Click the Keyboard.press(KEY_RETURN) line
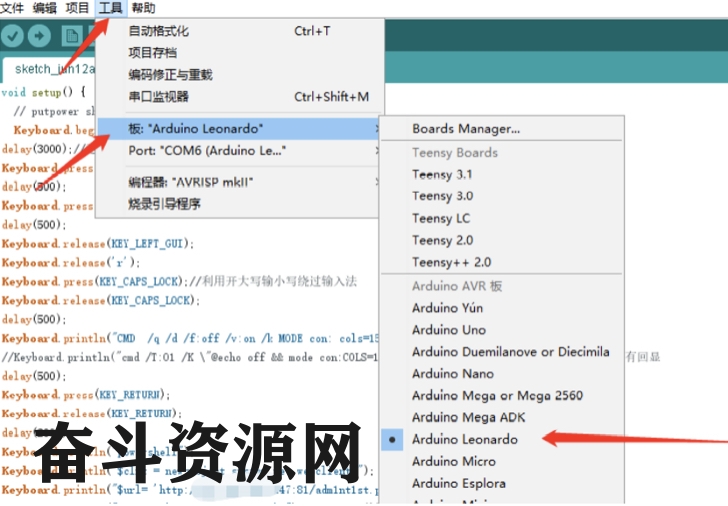 [86, 395]
